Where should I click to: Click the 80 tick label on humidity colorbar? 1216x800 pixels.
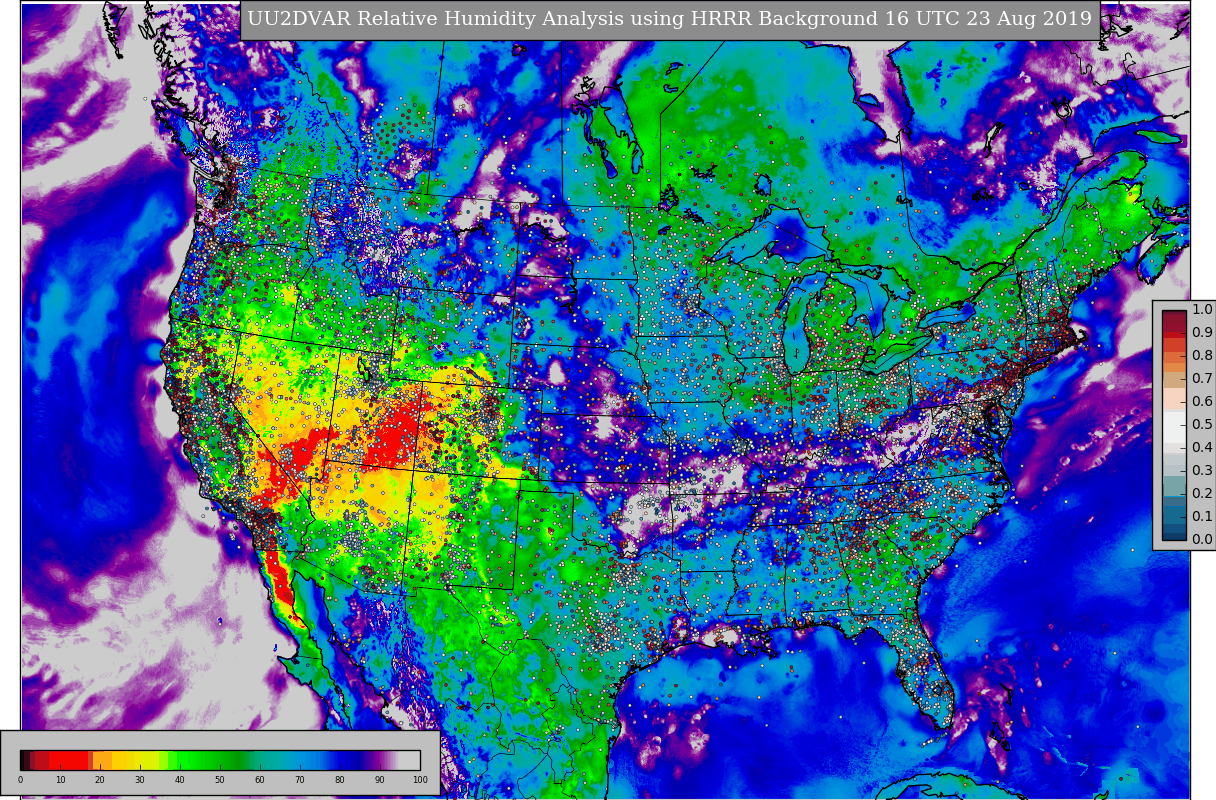340,780
